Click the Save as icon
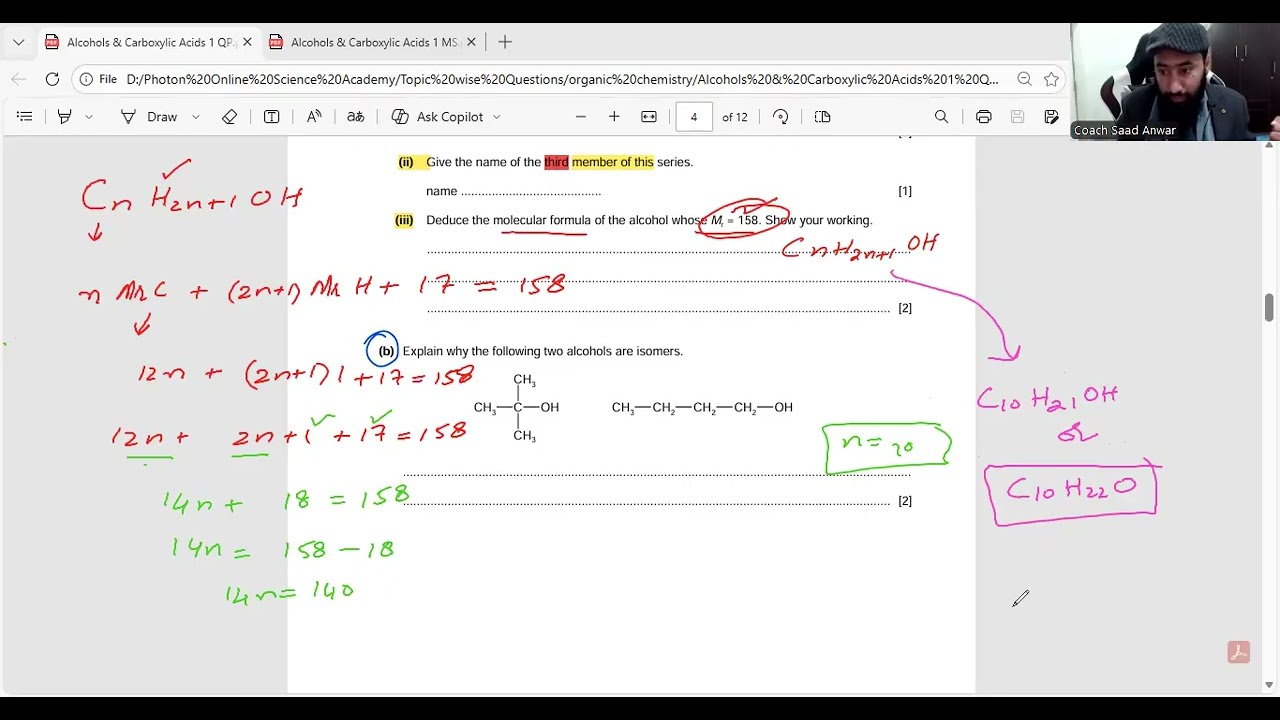Screen dimensions: 1280x720 [1051, 117]
